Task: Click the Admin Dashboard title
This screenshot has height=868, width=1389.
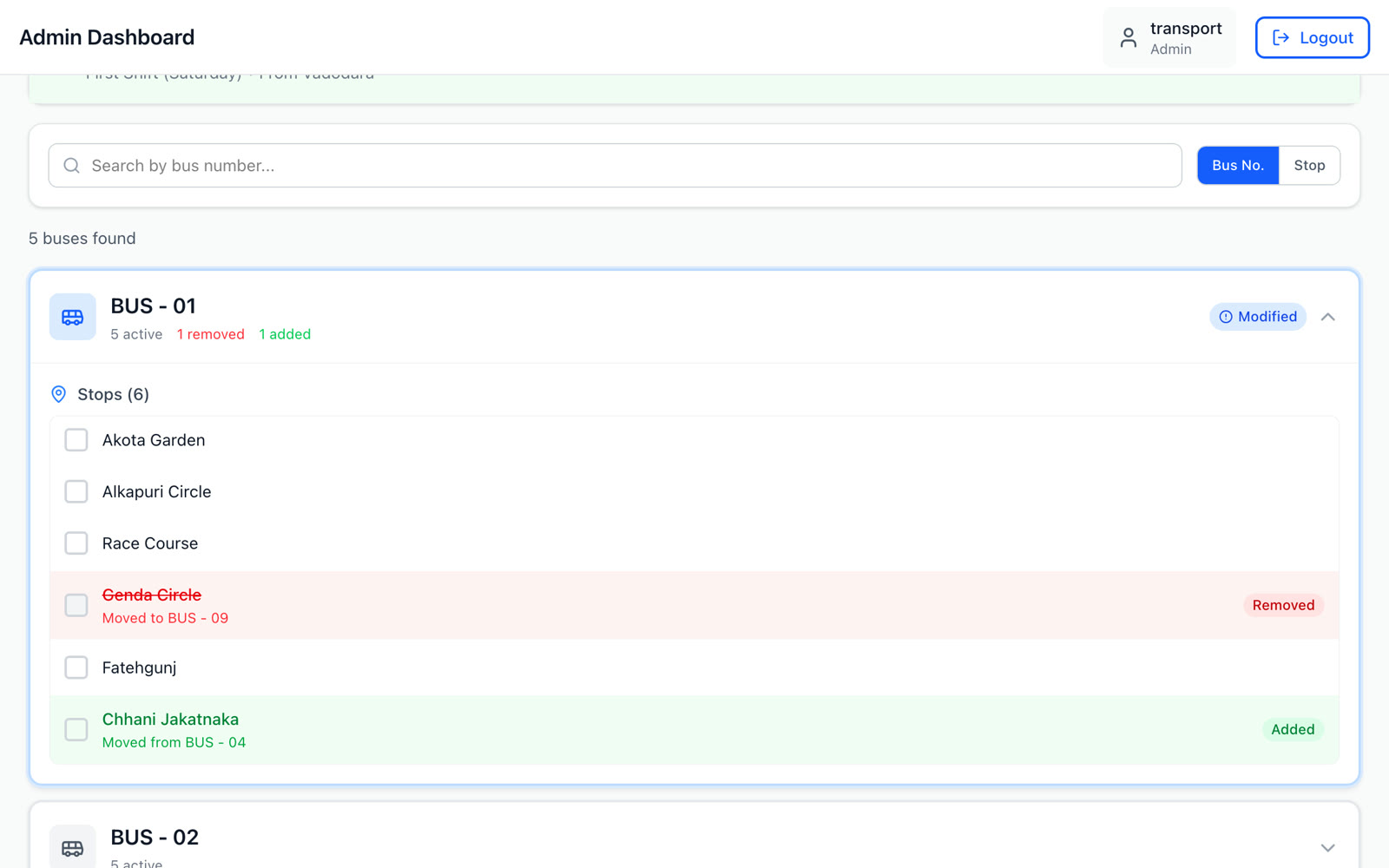Action: point(107,37)
